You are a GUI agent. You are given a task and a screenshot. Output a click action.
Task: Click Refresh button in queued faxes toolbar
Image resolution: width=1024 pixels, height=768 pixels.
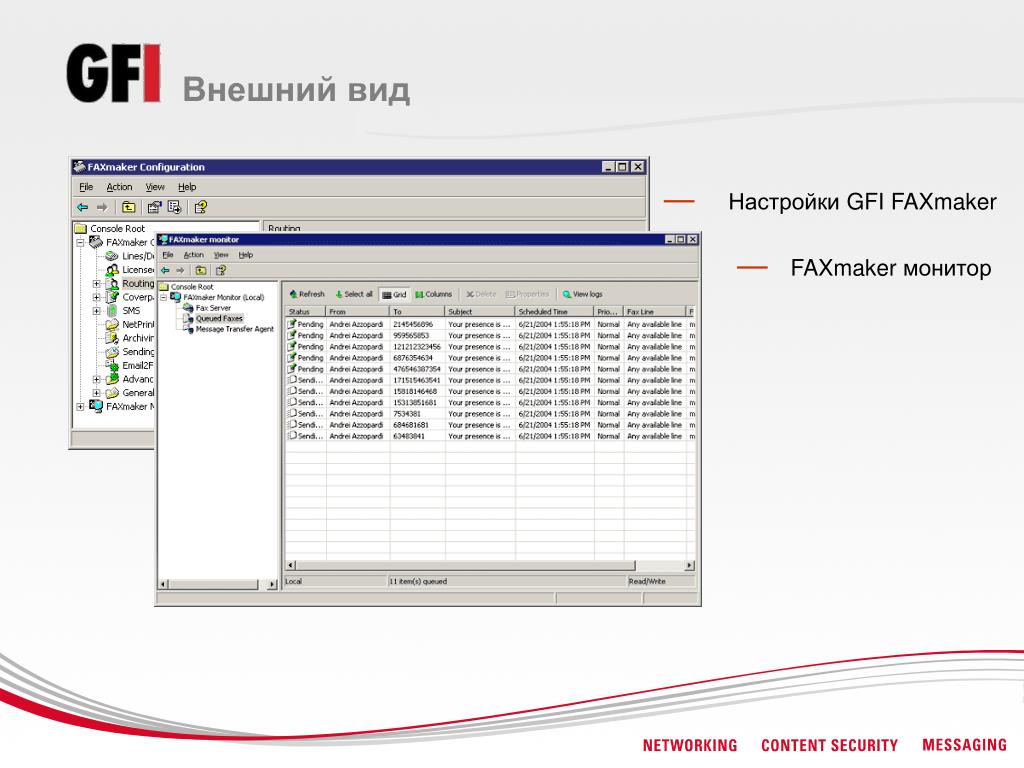307,295
